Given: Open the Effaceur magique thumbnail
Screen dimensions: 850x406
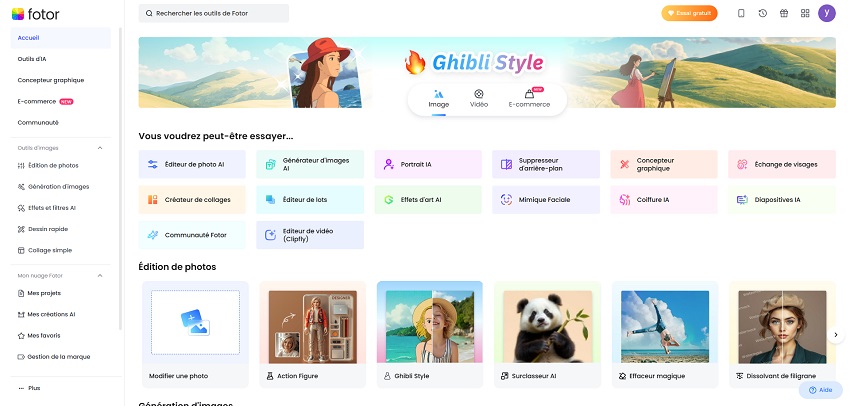Looking at the screenshot, I should pyautogui.click(x=665, y=327).
